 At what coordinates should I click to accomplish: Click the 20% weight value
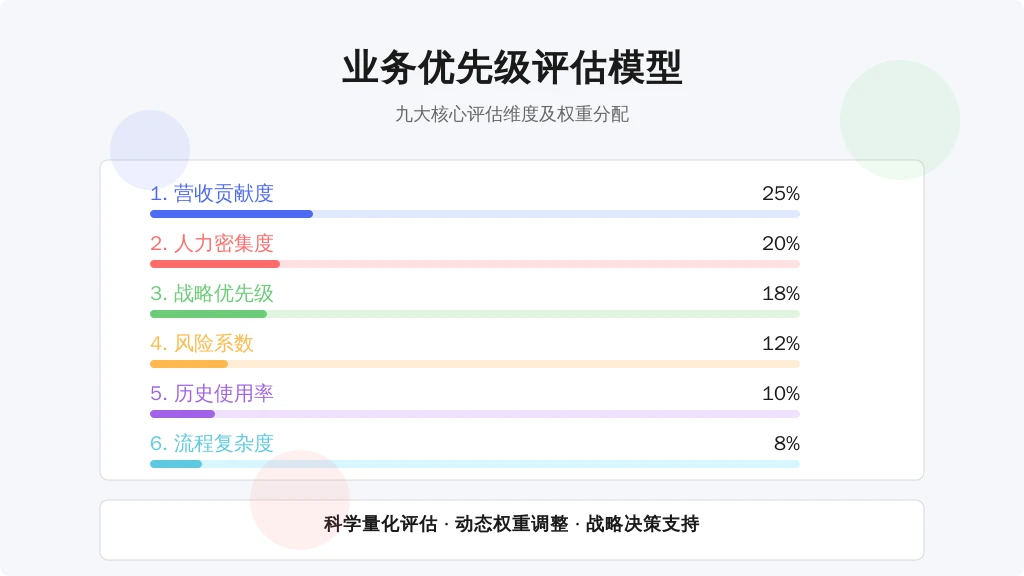(780, 244)
